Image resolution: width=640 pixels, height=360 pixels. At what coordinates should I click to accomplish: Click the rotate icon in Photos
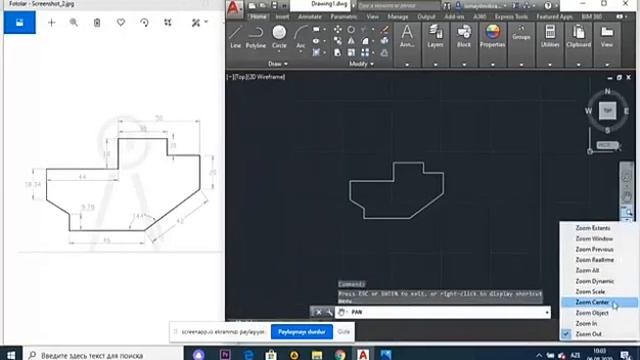pyautogui.click(x=144, y=22)
